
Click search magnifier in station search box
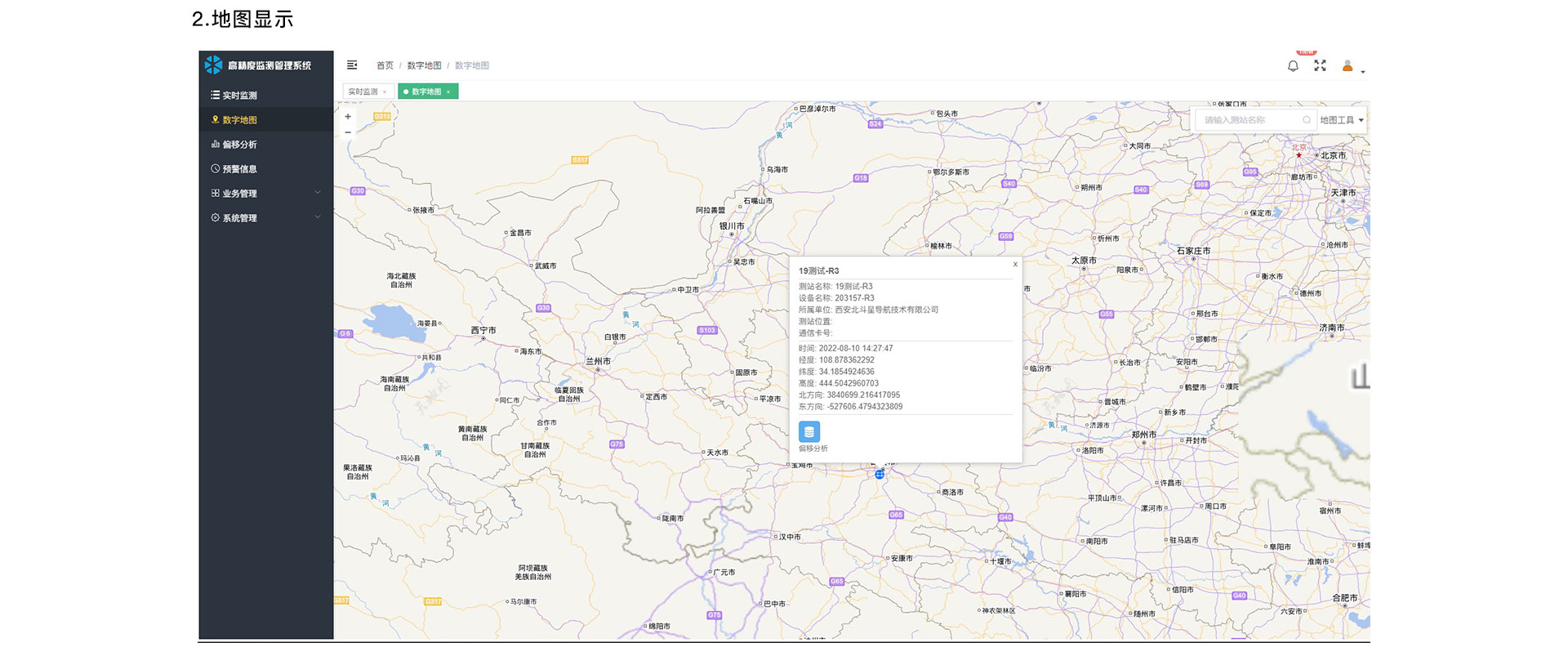pos(1307,120)
